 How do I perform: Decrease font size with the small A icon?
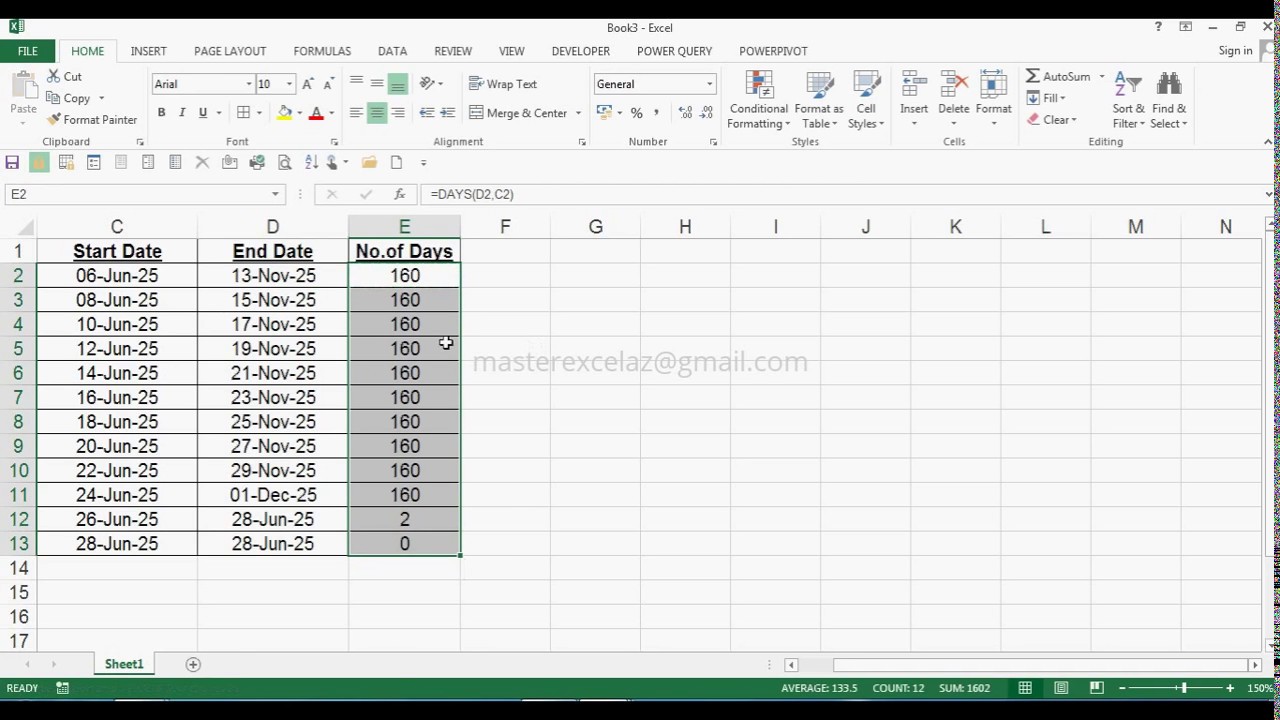[329, 84]
